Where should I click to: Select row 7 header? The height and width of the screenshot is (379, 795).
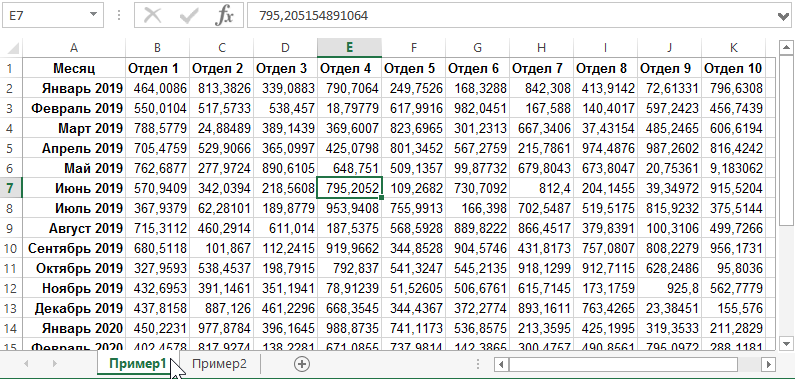tap(11, 188)
